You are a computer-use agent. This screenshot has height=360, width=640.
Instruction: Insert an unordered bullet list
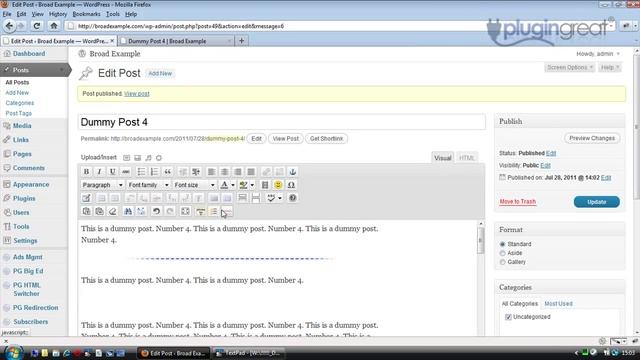pyautogui.click(x=141, y=172)
